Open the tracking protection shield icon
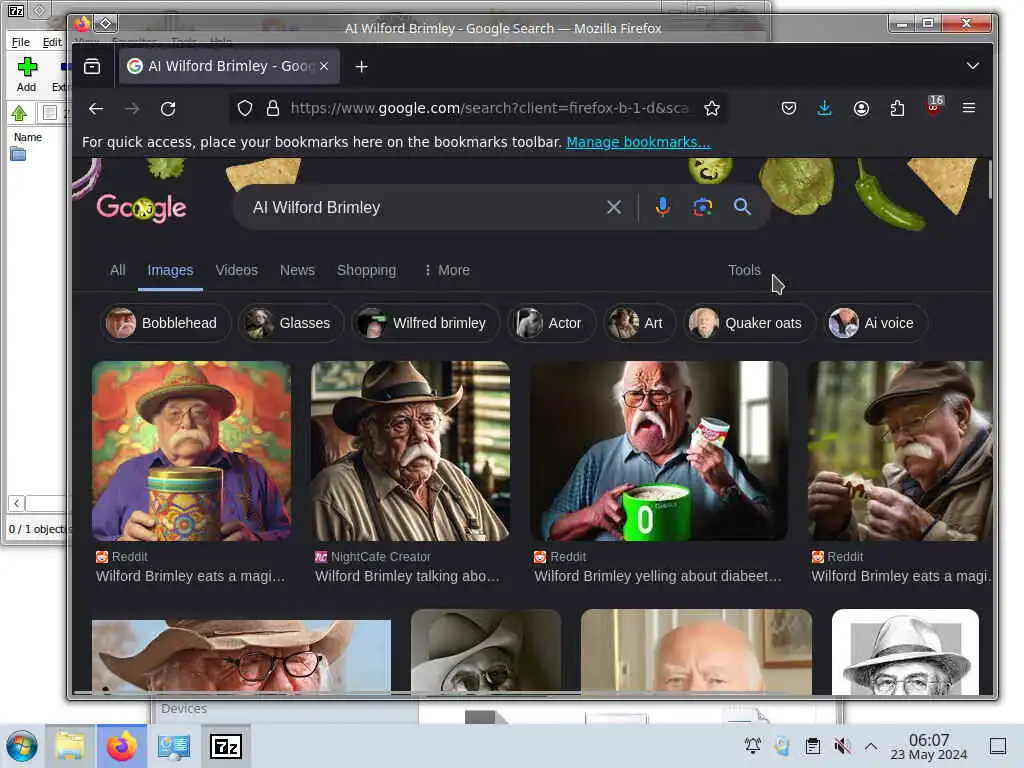Screen dimensions: 1024x768 click(245, 108)
